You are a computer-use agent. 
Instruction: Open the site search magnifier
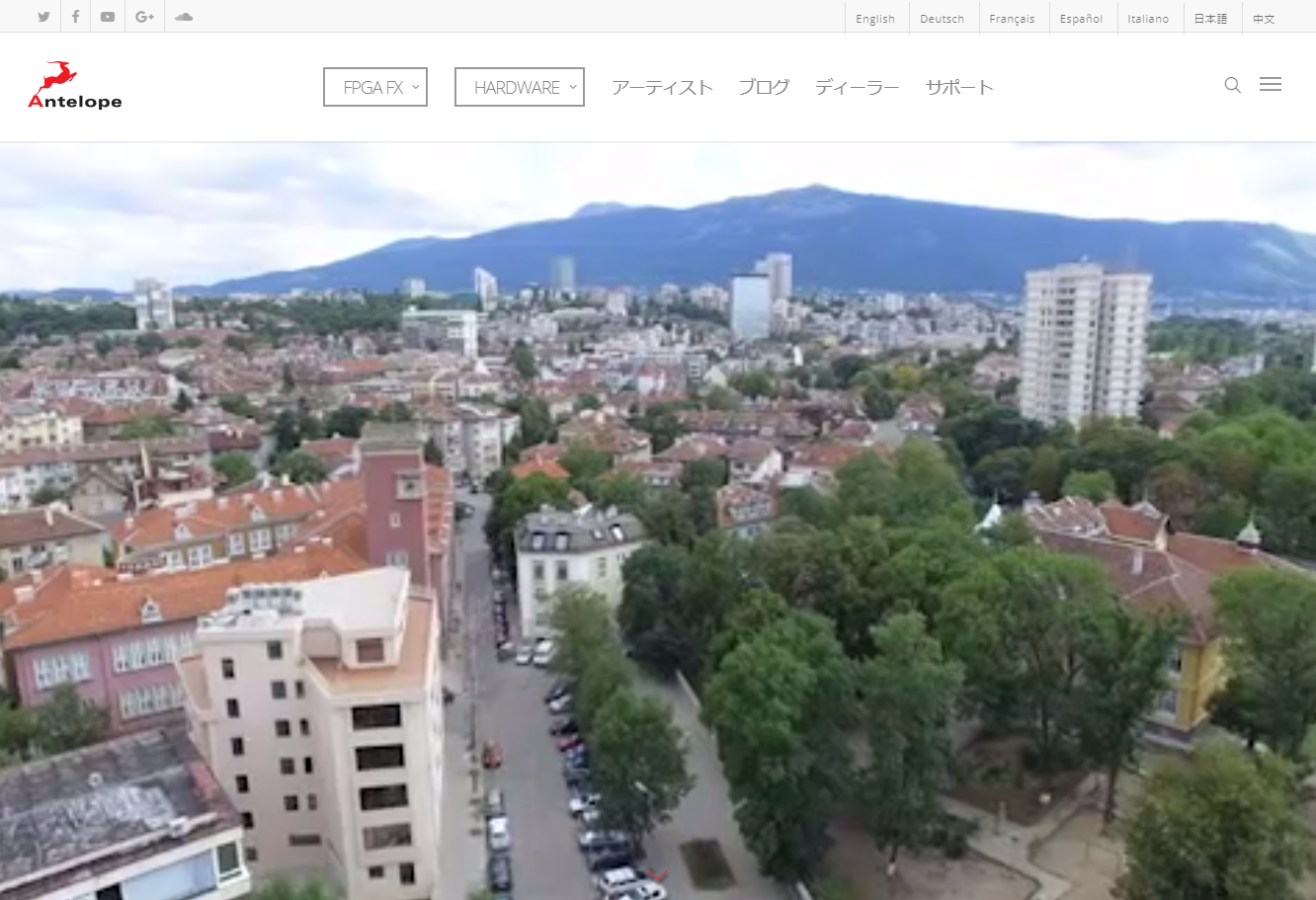coord(1233,85)
